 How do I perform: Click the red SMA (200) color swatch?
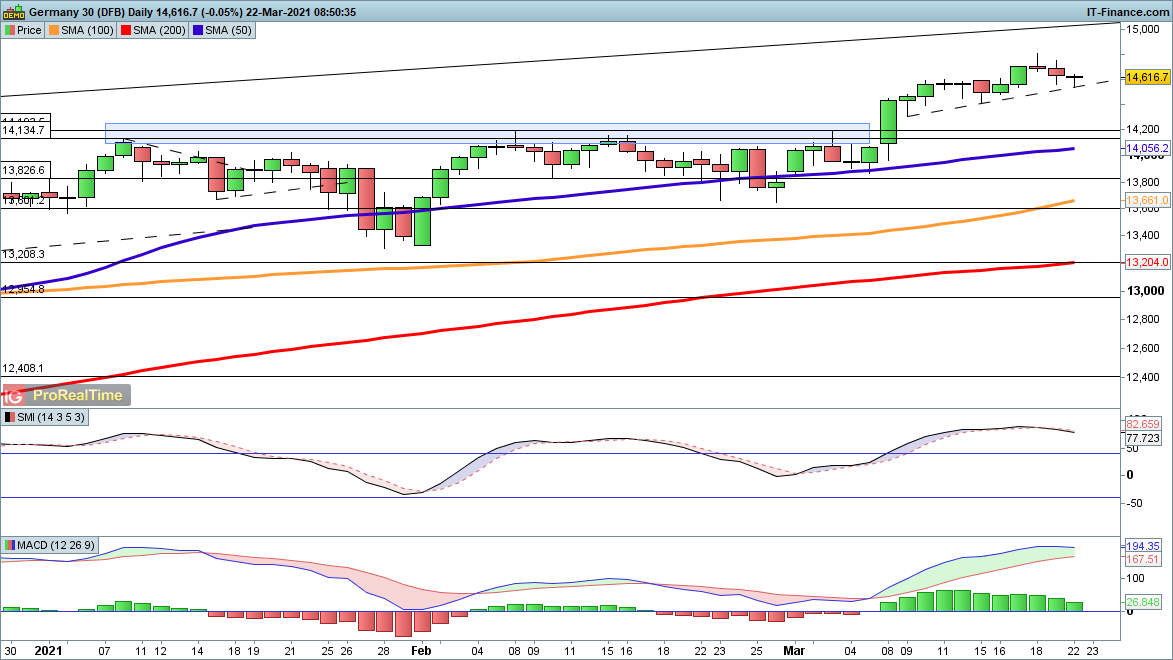coord(127,30)
